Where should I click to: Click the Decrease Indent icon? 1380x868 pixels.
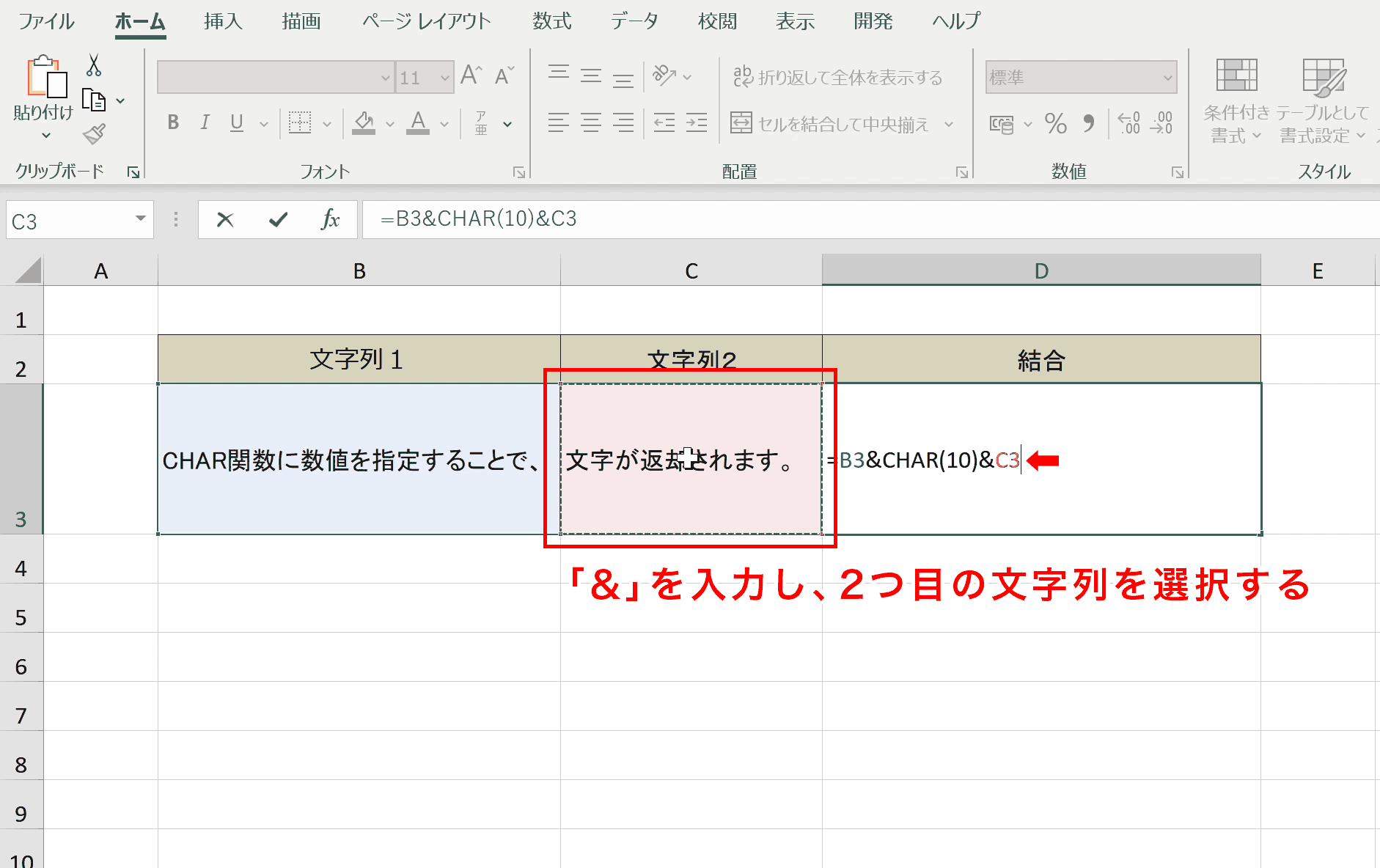pos(664,122)
